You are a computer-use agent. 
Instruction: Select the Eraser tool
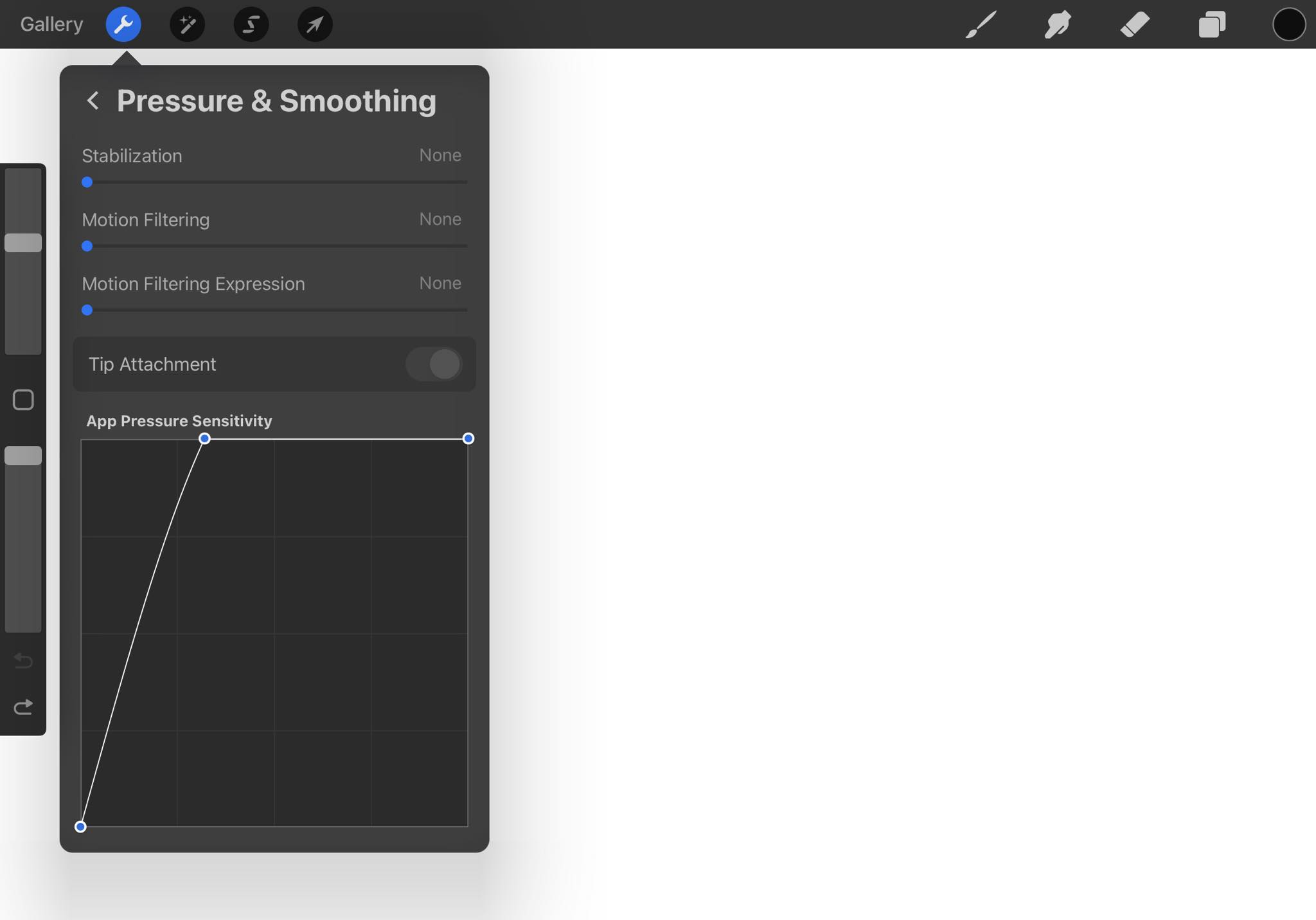[1135, 24]
